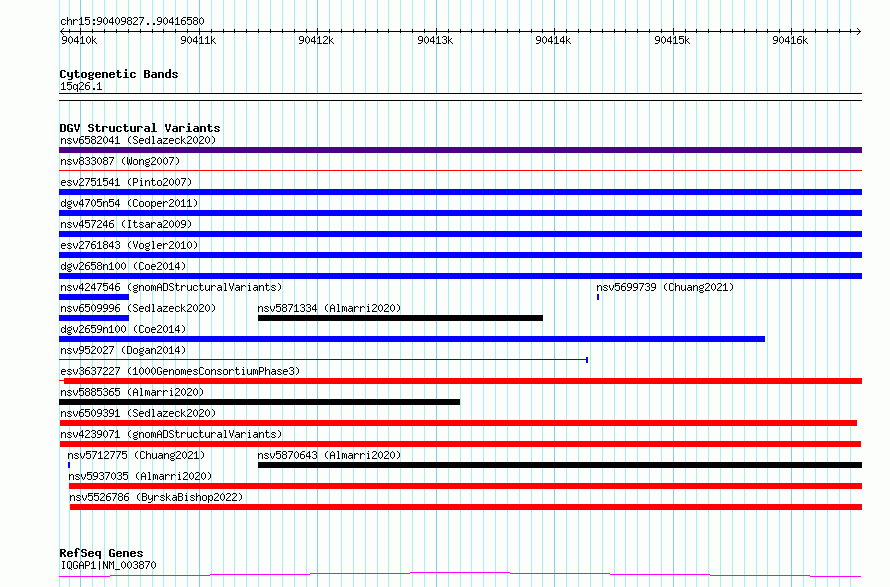Open the IQGAP1|NM_003870 gene label
The image size is (890, 587).
pyautogui.click(x=108, y=565)
